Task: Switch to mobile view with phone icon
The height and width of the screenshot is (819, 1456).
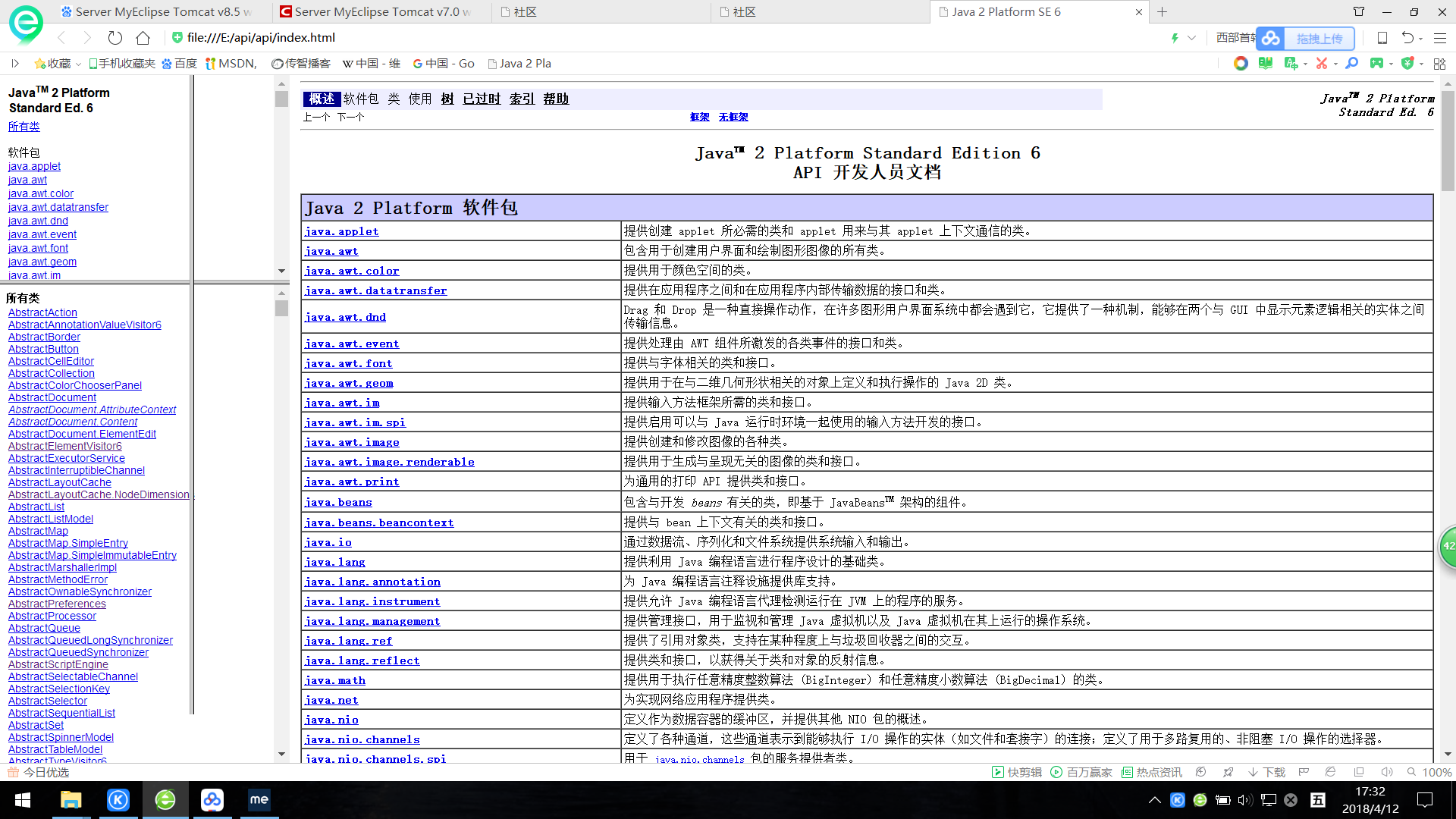Action: 1382,38
